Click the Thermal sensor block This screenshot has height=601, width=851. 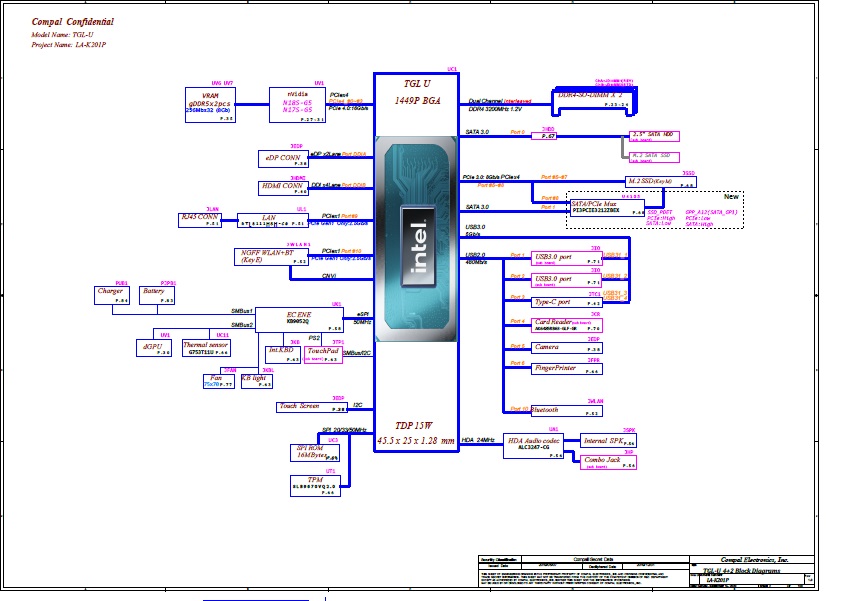(206, 348)
